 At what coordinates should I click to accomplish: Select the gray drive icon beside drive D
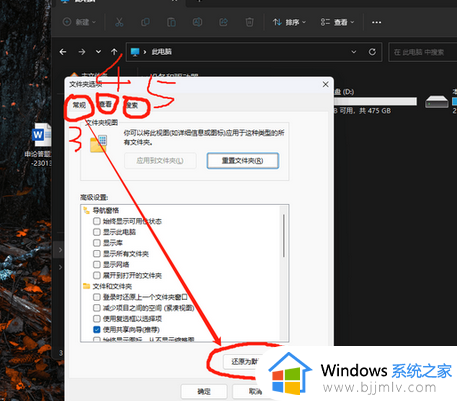(x=436, y=102)
